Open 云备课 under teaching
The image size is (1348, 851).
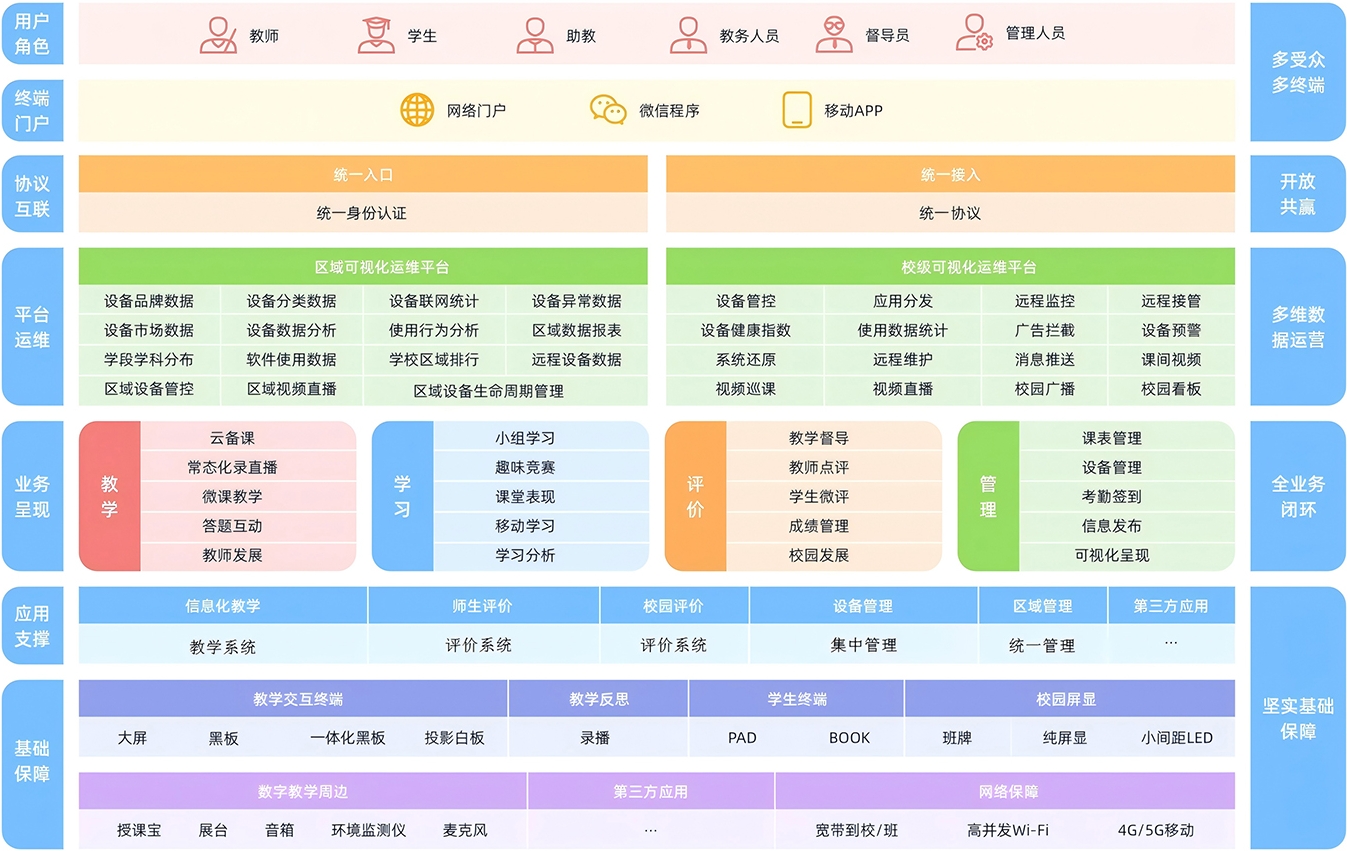click(232, 438)
